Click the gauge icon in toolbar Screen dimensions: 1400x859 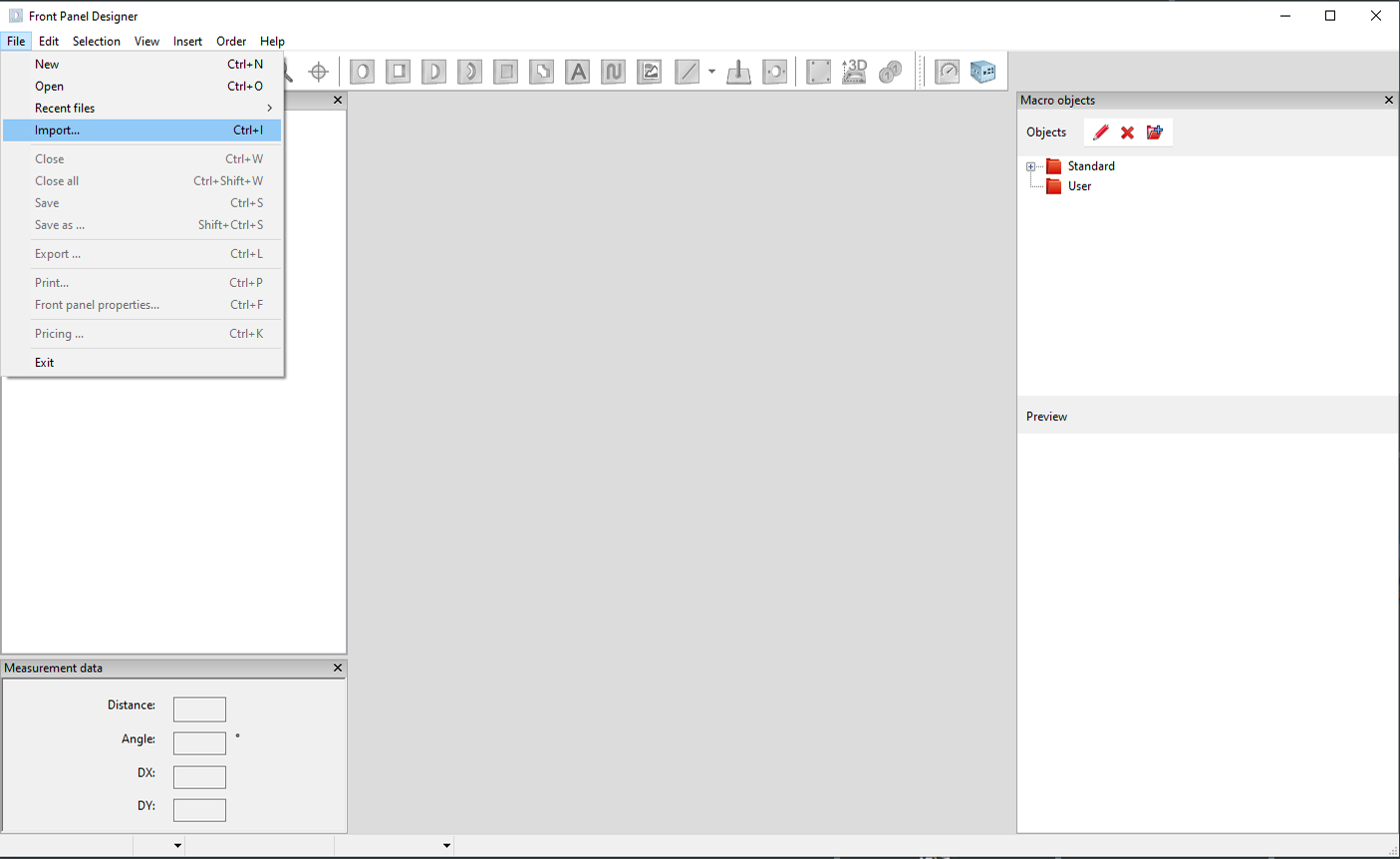pos(948,72)
